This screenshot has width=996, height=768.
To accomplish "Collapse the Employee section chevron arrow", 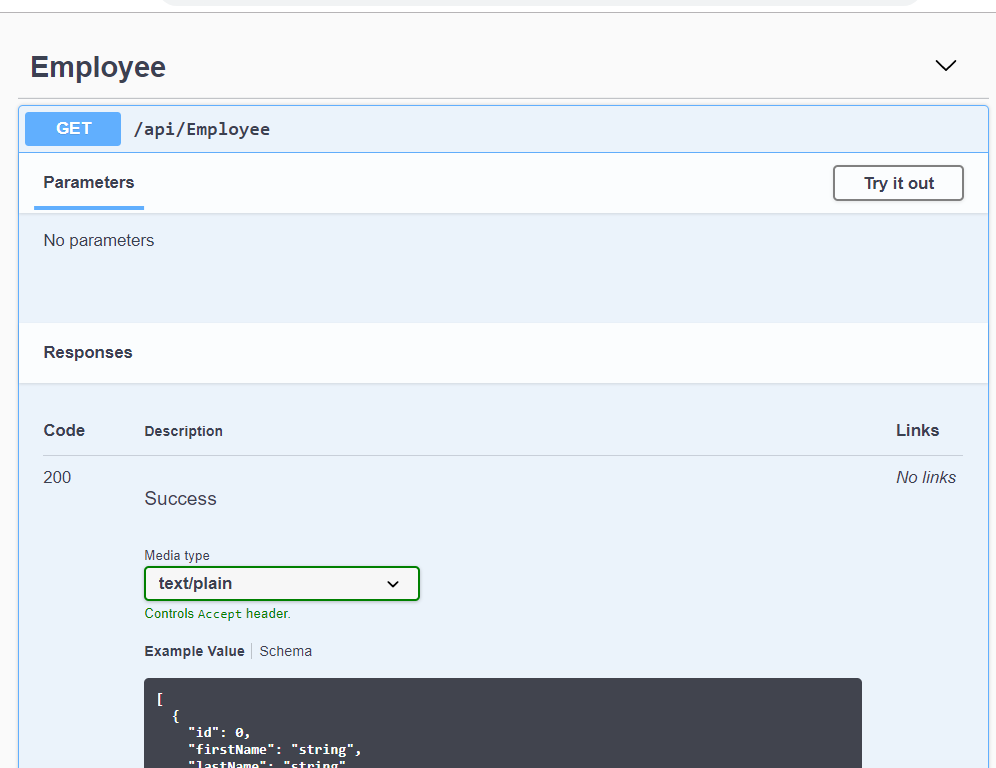I will pyautogui.click(x=945, y=66).
